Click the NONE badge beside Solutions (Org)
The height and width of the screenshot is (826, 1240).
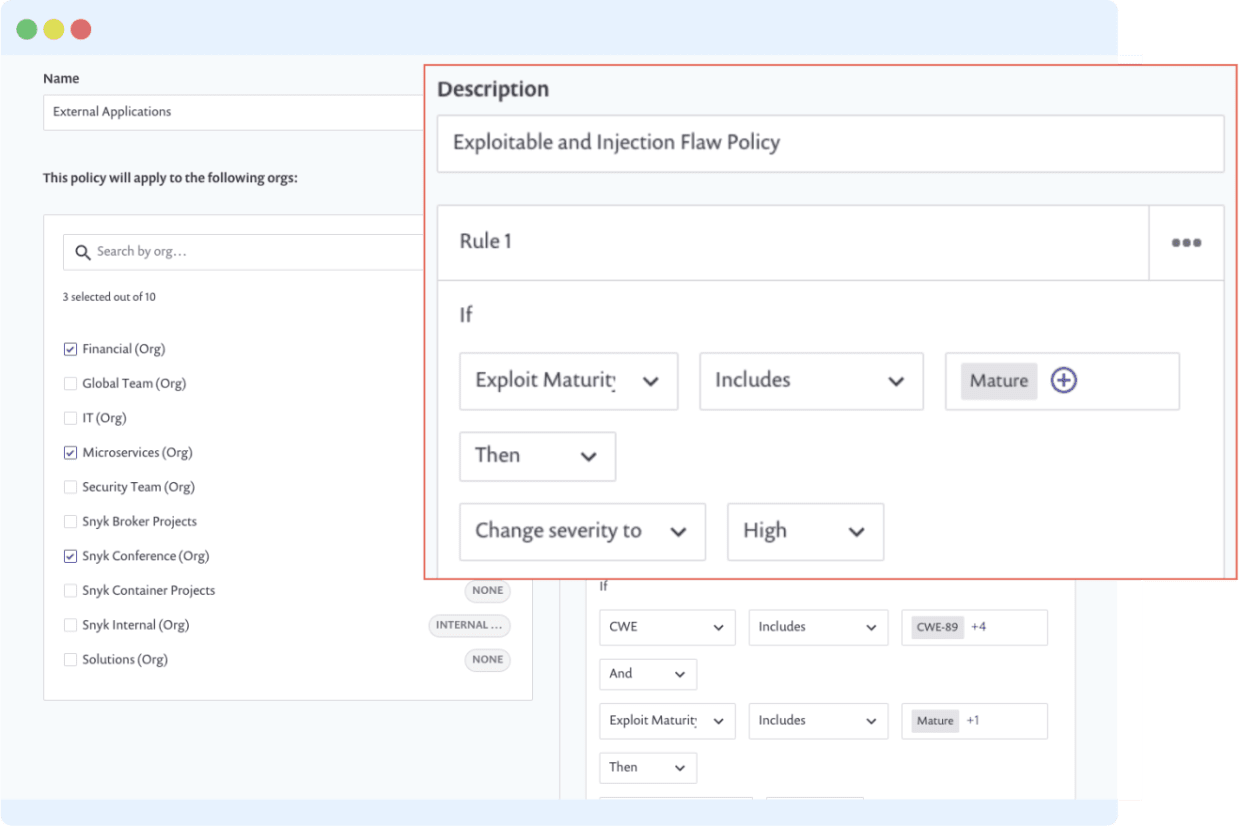(488, 660)
